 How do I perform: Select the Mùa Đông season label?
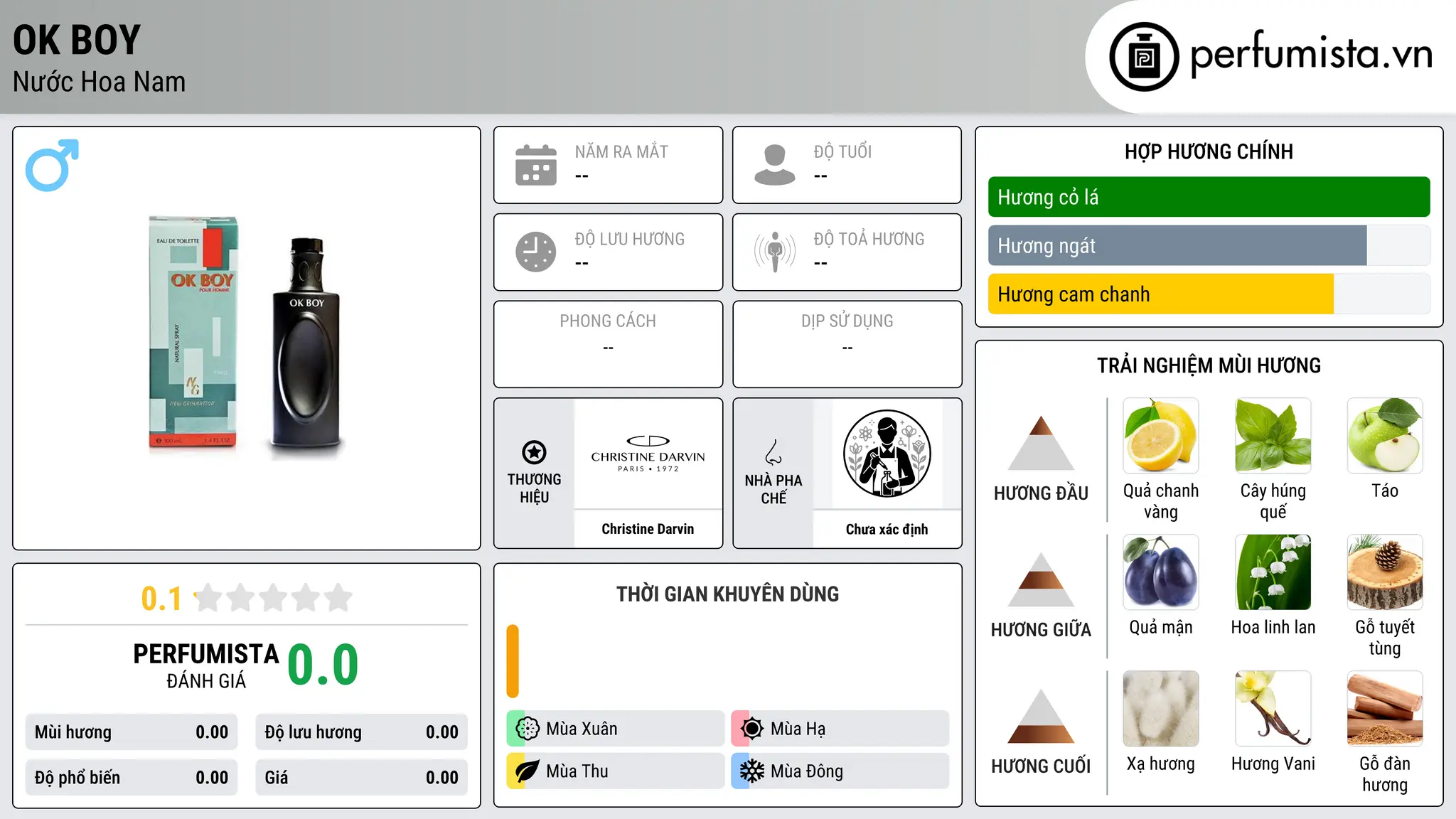click(x=807, y=771)
